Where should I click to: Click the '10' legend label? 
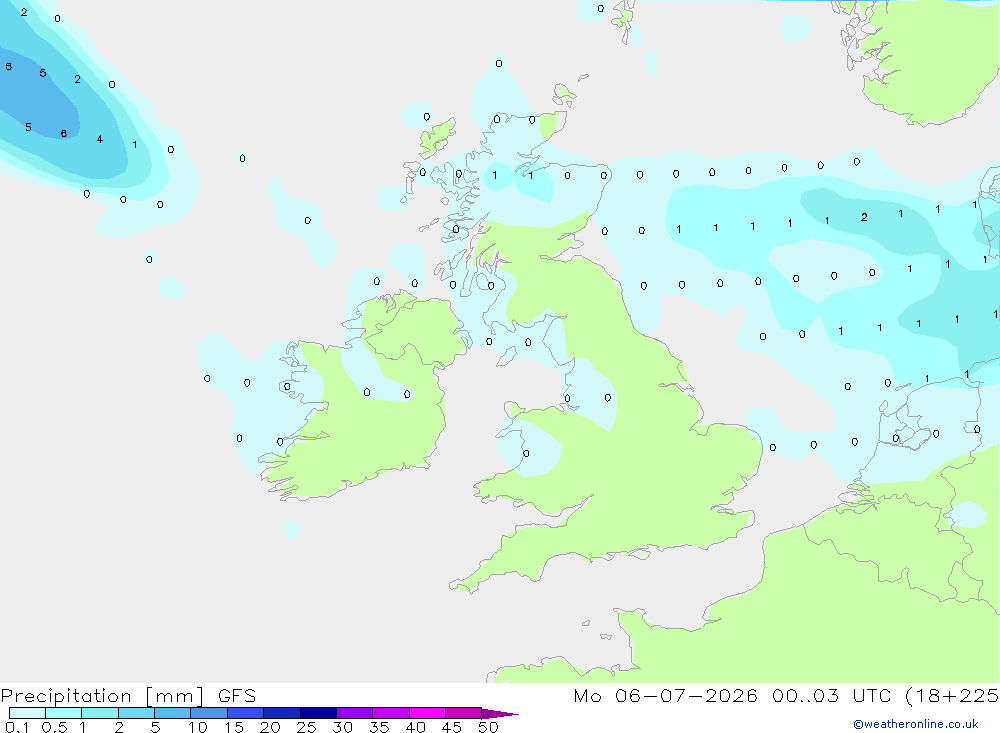tap(198, 727)
